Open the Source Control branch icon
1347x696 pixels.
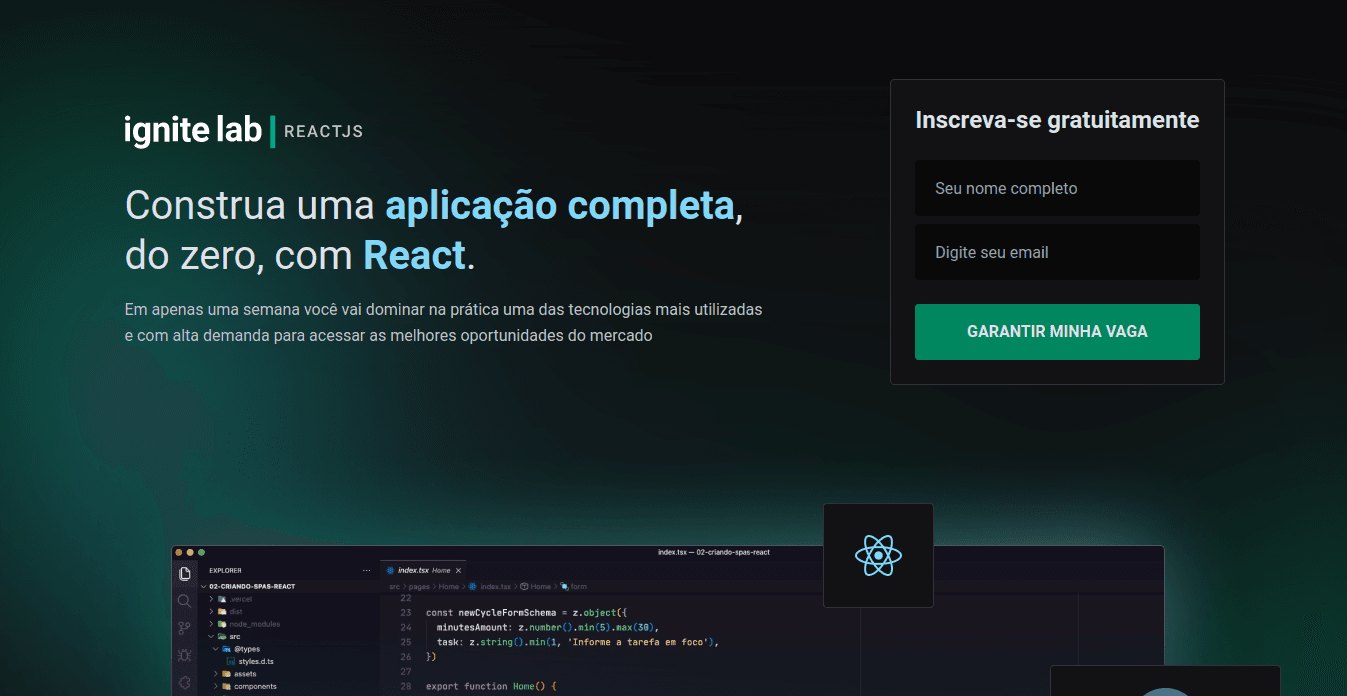(184, 628)
